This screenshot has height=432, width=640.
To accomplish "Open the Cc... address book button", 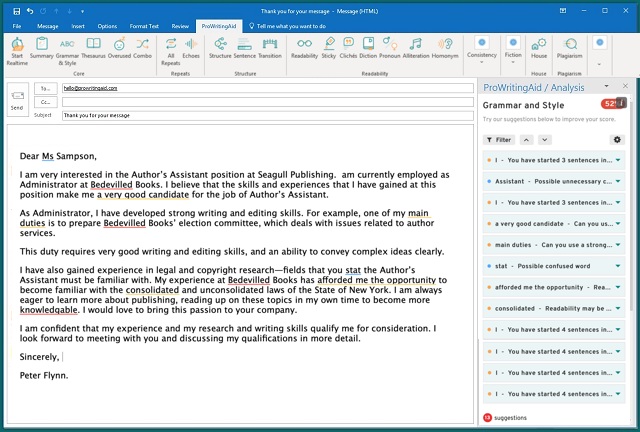I will 45,102.
